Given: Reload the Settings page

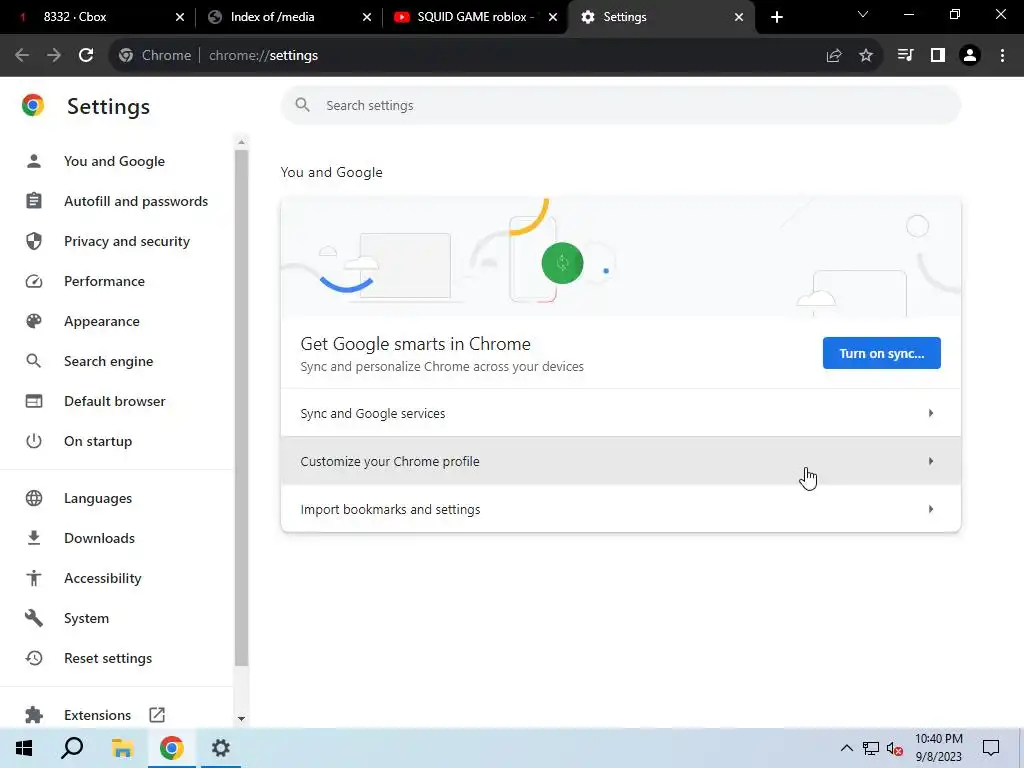Looking at the screenshot, I should [x=86, y=56].
